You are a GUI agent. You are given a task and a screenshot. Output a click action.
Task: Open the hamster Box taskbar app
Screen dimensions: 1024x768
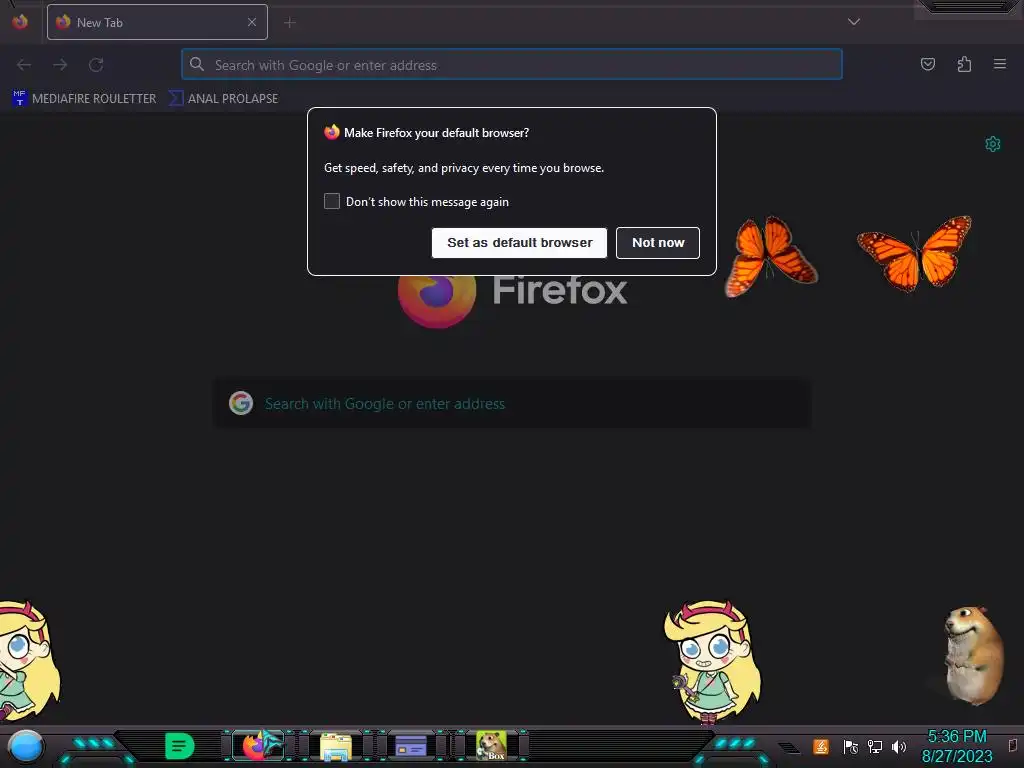pos(490,746)
